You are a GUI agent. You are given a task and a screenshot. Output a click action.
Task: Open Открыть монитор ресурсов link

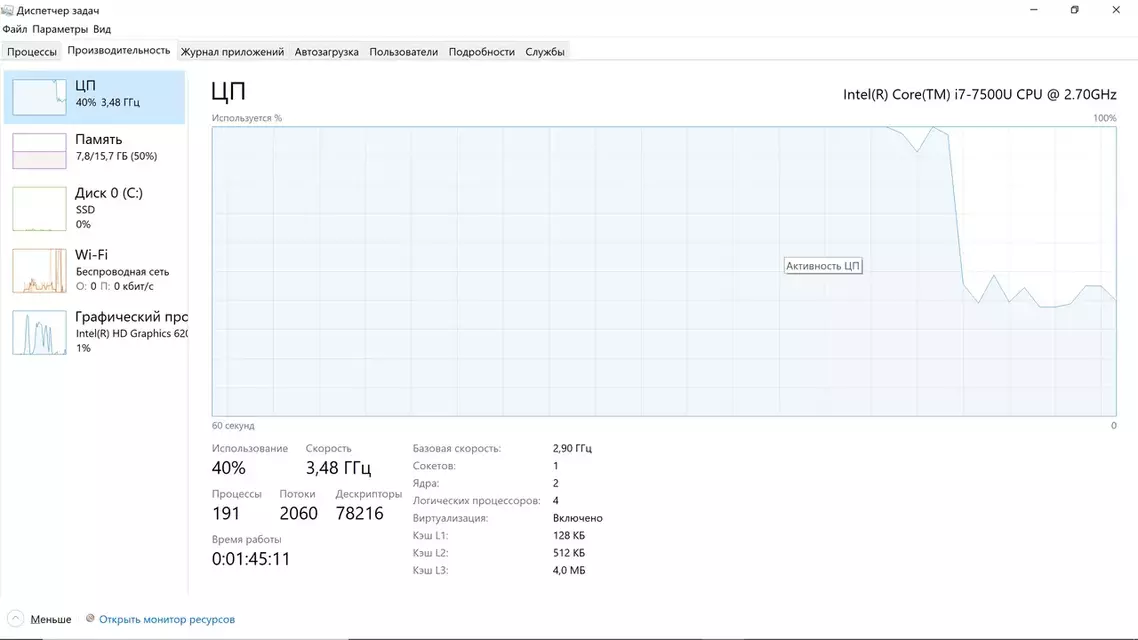pos(167,619)
